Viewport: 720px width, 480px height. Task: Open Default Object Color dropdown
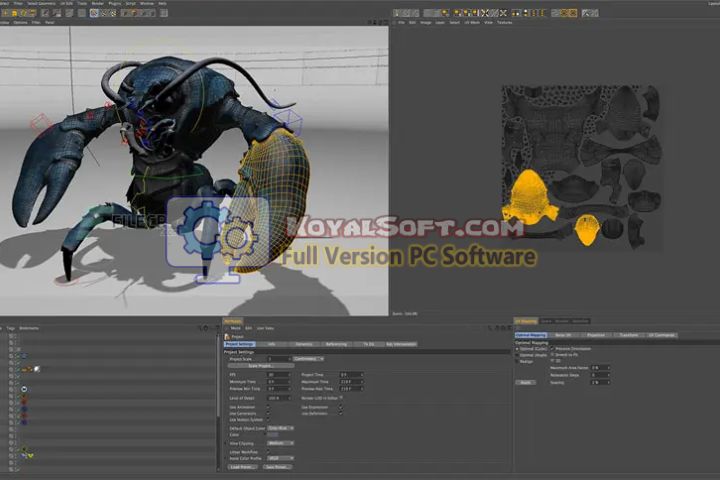click(281, 428)
